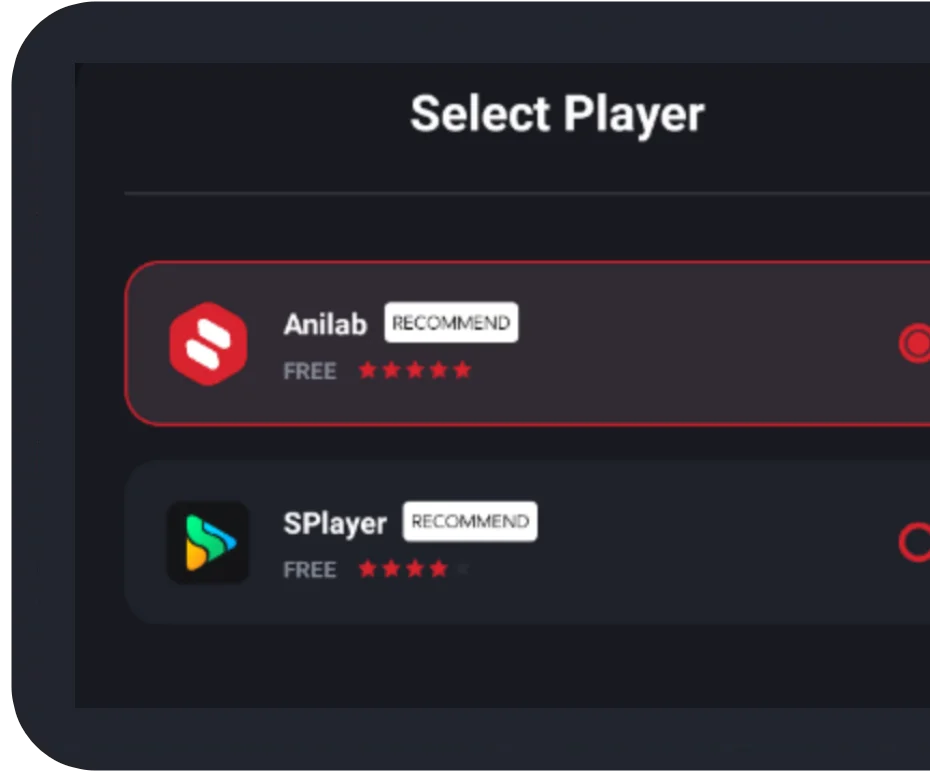This screenshot has height=771, width=930.
Task: Click the FREE label under Anilab
Action: [x=310, y=371]
